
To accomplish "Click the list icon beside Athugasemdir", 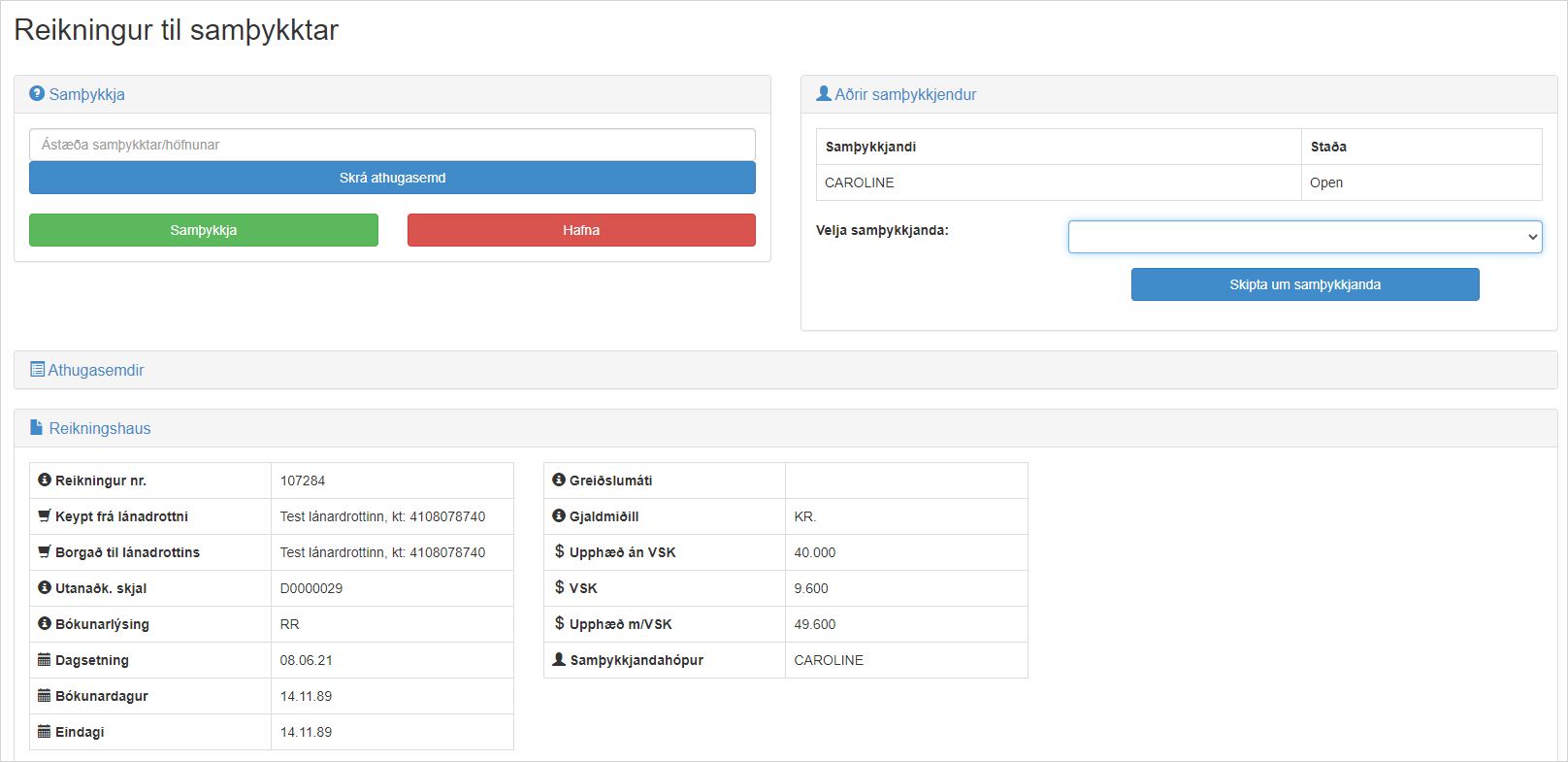I will click(x=37, y=370).
